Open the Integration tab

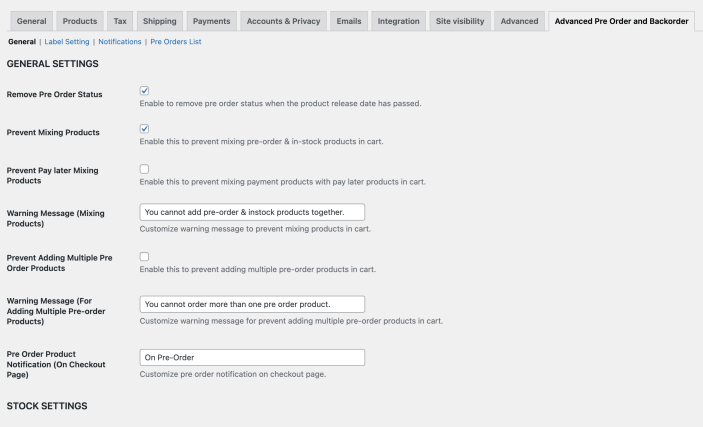pos(399,21)
